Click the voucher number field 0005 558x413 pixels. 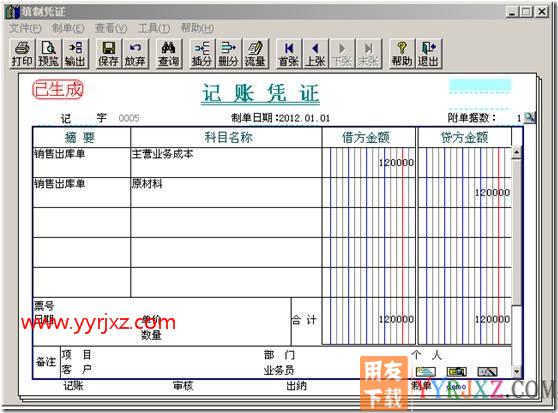coord(129,118)
